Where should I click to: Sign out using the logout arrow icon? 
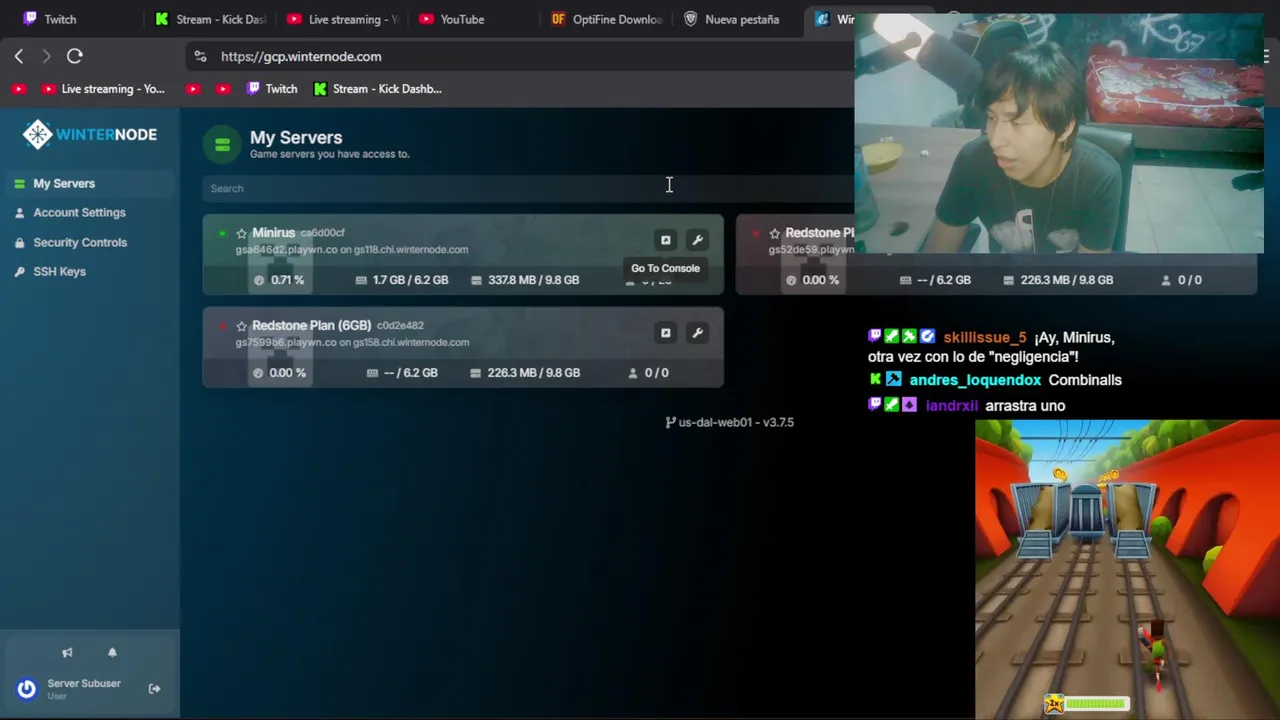pyautogui.click(x=154, y=688)
